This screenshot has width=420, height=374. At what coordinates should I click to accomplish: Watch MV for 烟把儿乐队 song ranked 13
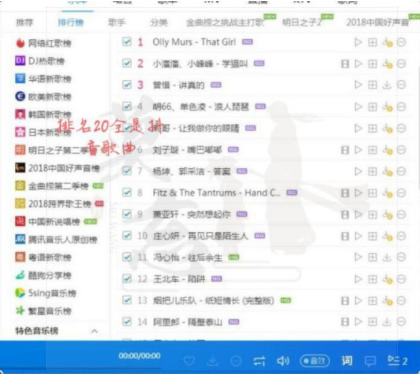tap(345, 301)
